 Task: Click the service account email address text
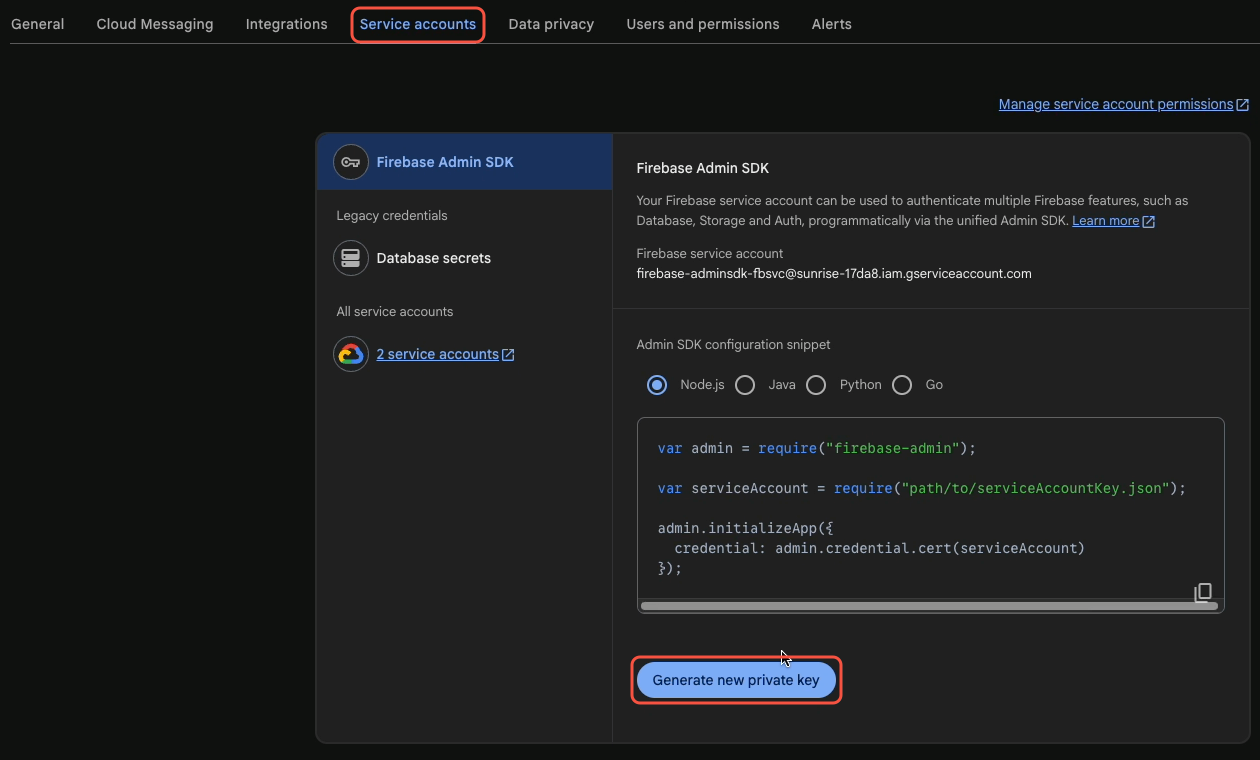pyautogui.click(x=834, y=273)
